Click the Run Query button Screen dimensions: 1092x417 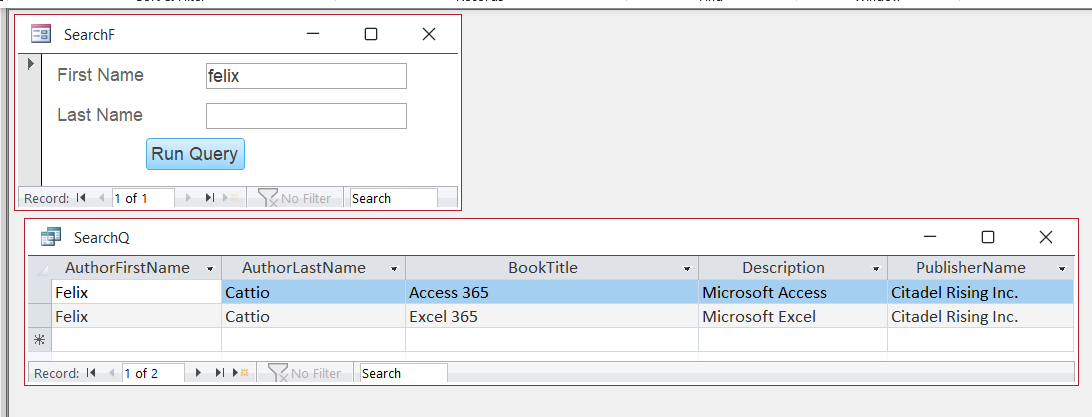tap(195, 154)
